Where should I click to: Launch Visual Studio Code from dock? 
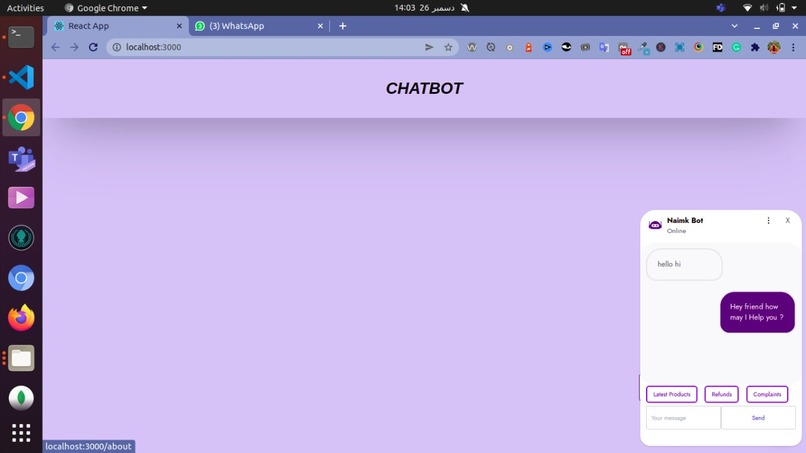(21, 77)
